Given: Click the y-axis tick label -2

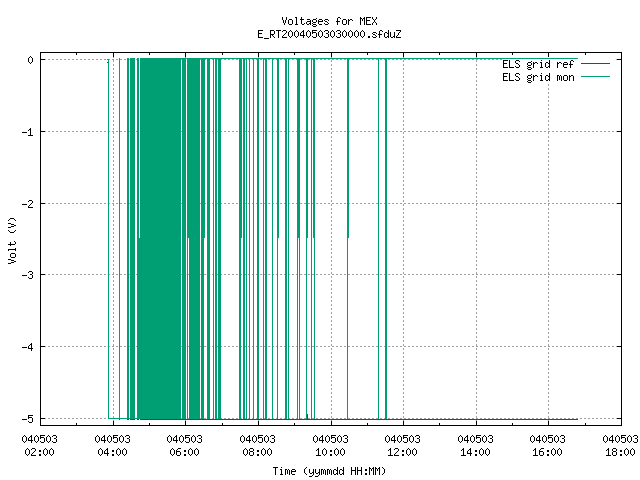Looking at the screenshot, I should (28, 204).
